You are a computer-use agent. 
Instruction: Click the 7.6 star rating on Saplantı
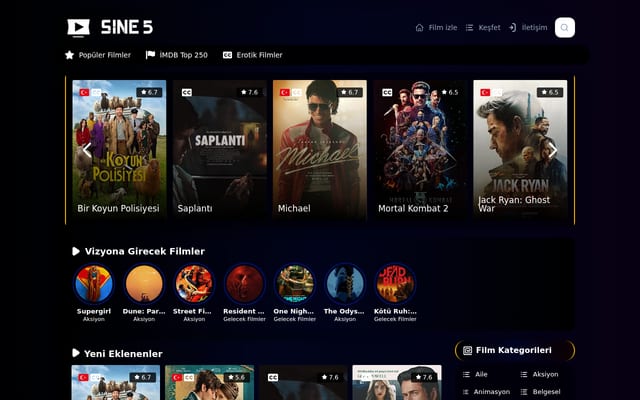coord(249,92)
